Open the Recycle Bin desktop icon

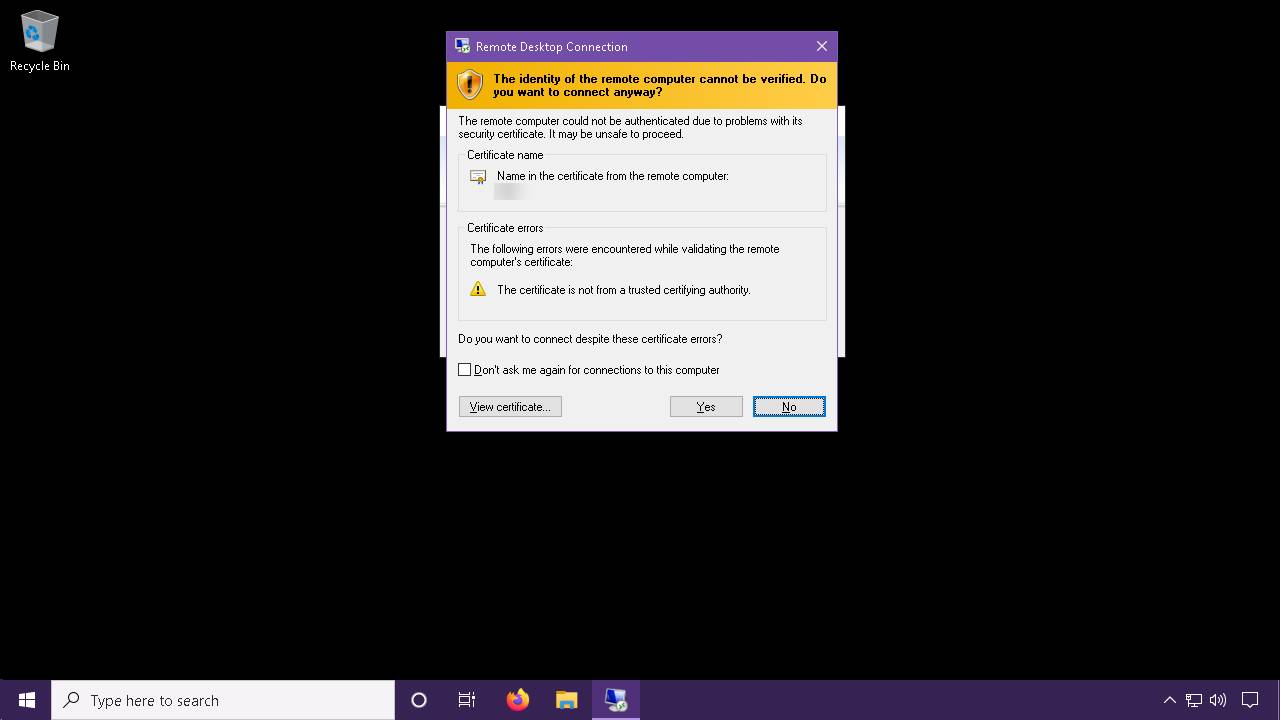pyautogui.click(x=39, y=41)
